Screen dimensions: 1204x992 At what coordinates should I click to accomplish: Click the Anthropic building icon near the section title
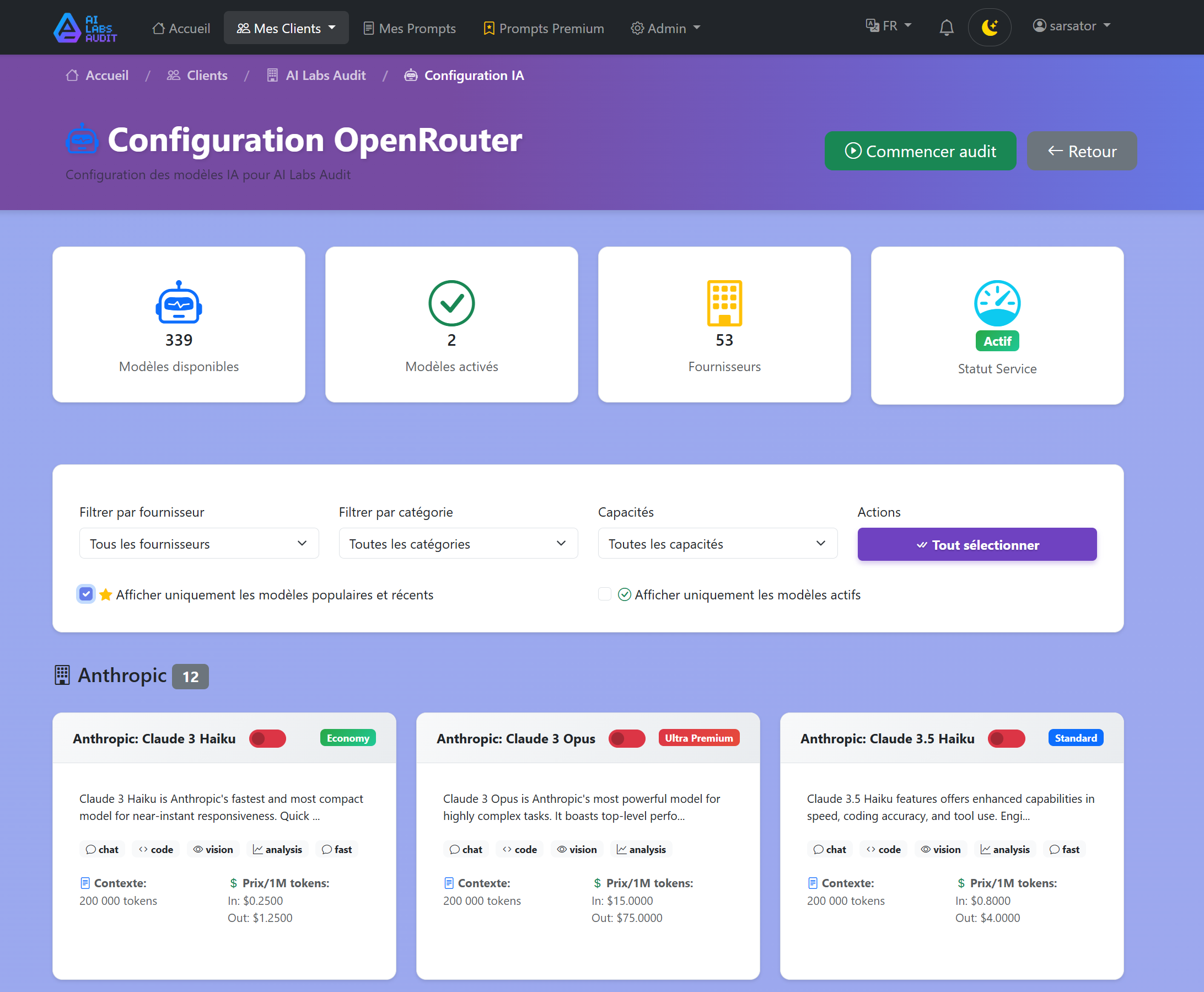click(x=62, y=675)
